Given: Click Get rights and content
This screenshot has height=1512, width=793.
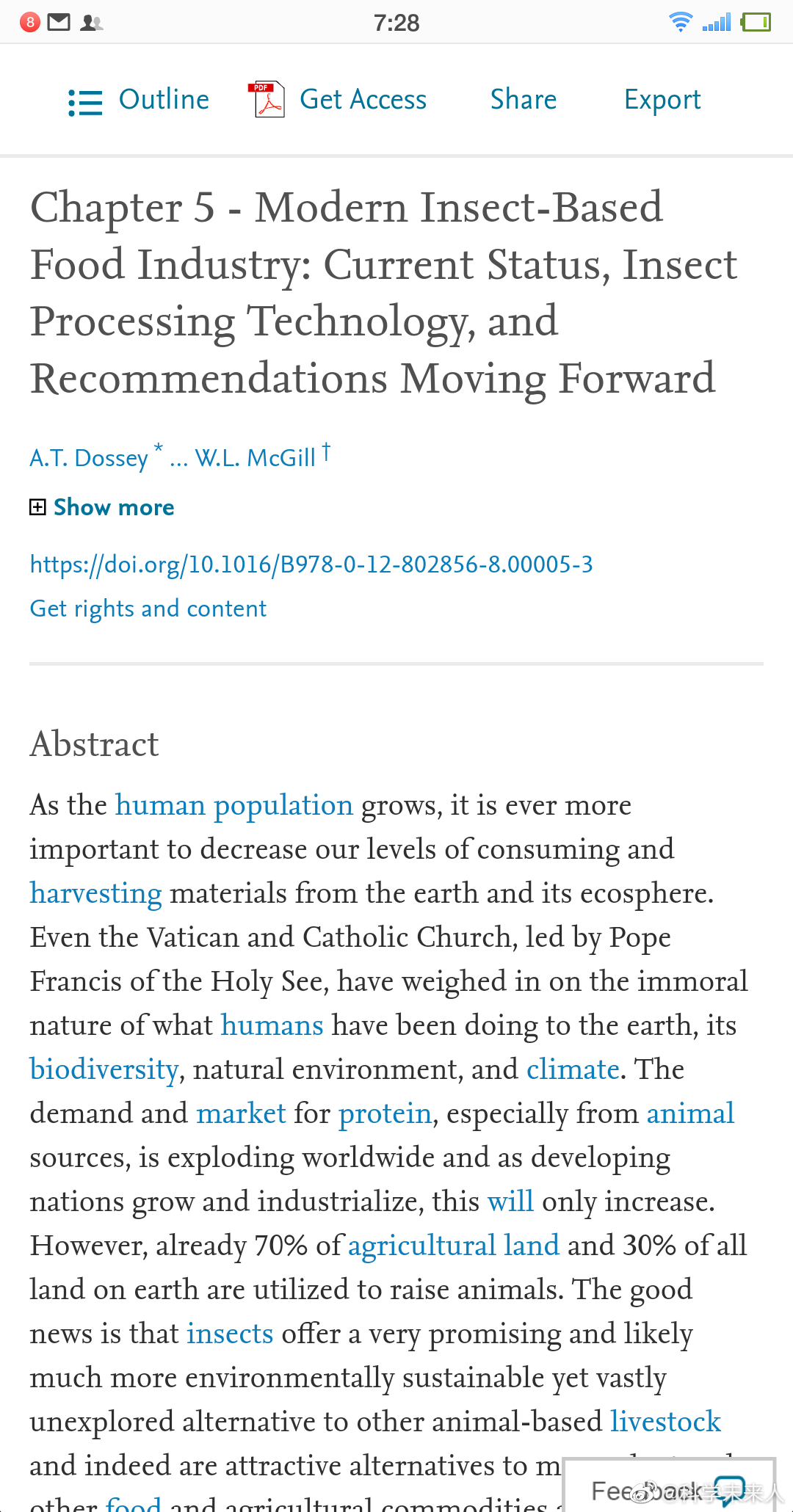Looking at the screenshot, I should [148, 608].
